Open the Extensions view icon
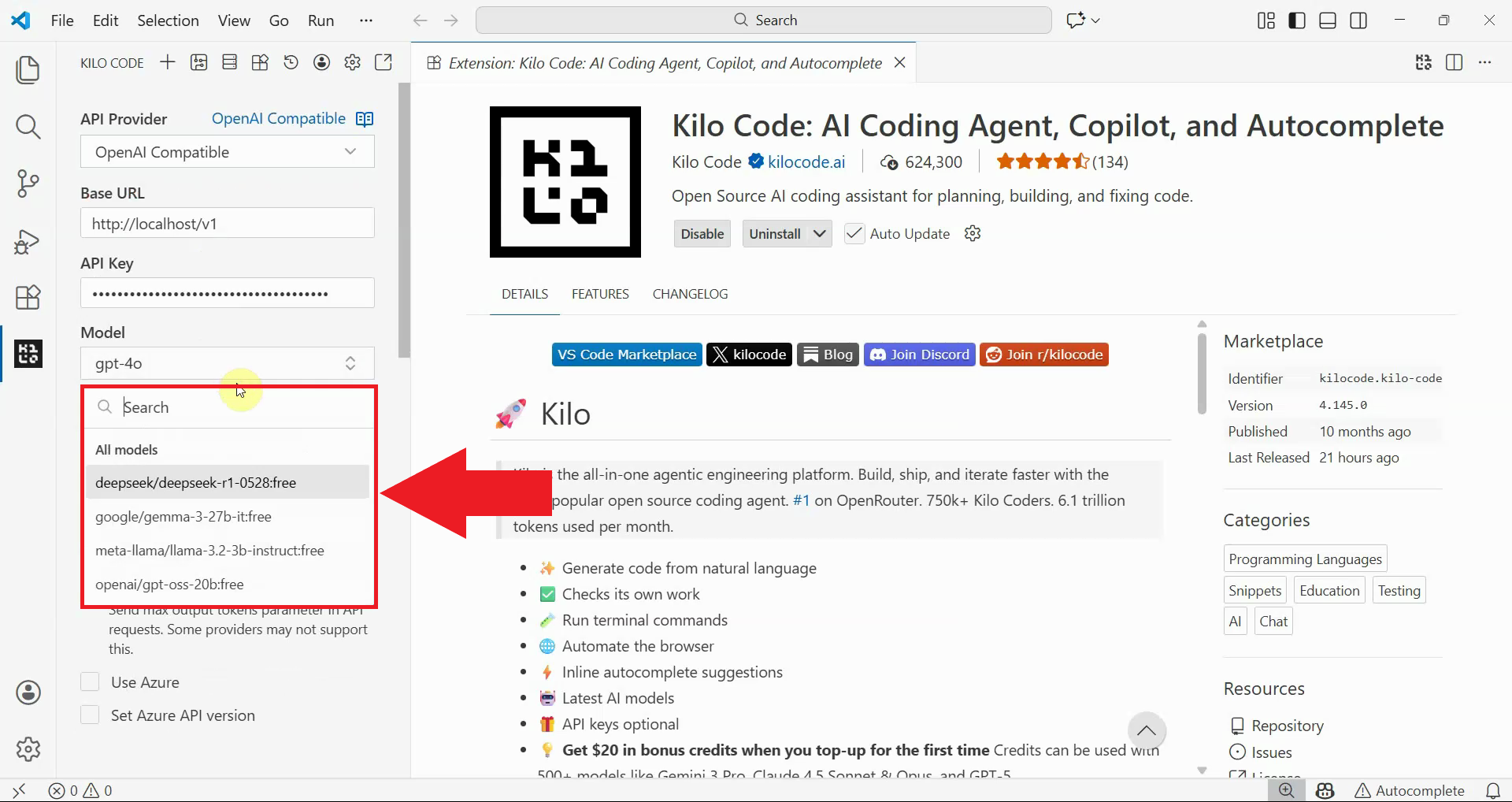This screenshot has width=1512, height=802. (28, 298)
